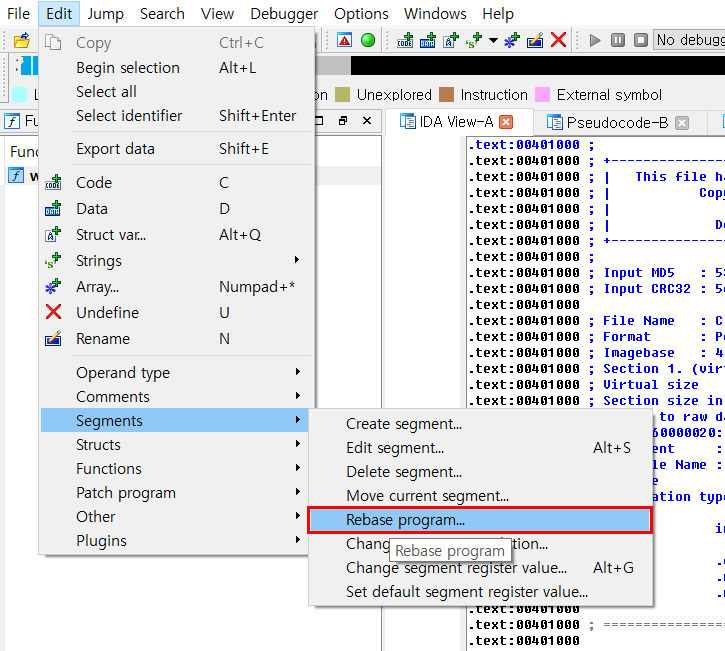Click the green circle toolbar icon
Image resolution: width=725 pixels, height=651 pixels.
point(368,40)
